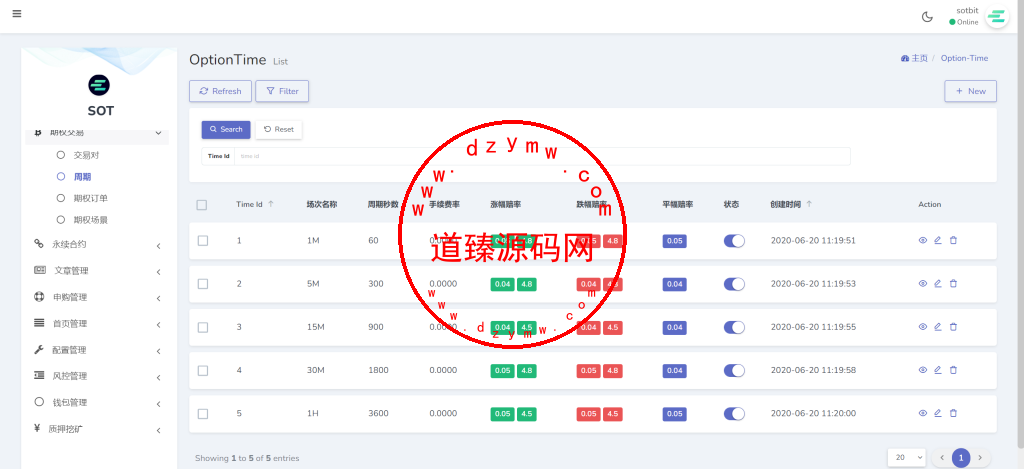
Task: Sort by Time Id arrow
Action: click(x=271, y=204)
